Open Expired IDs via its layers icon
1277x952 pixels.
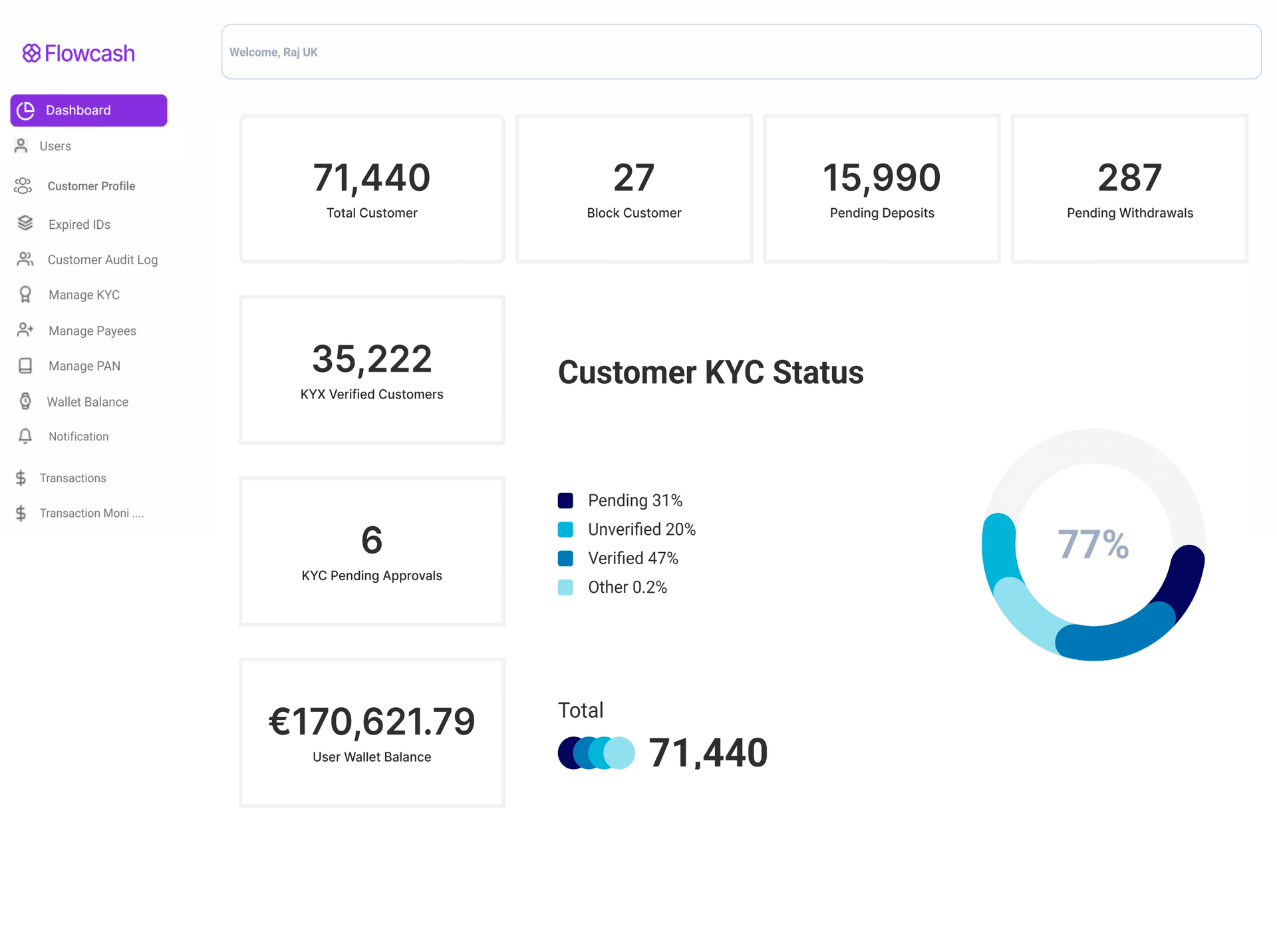pos(25,224)
